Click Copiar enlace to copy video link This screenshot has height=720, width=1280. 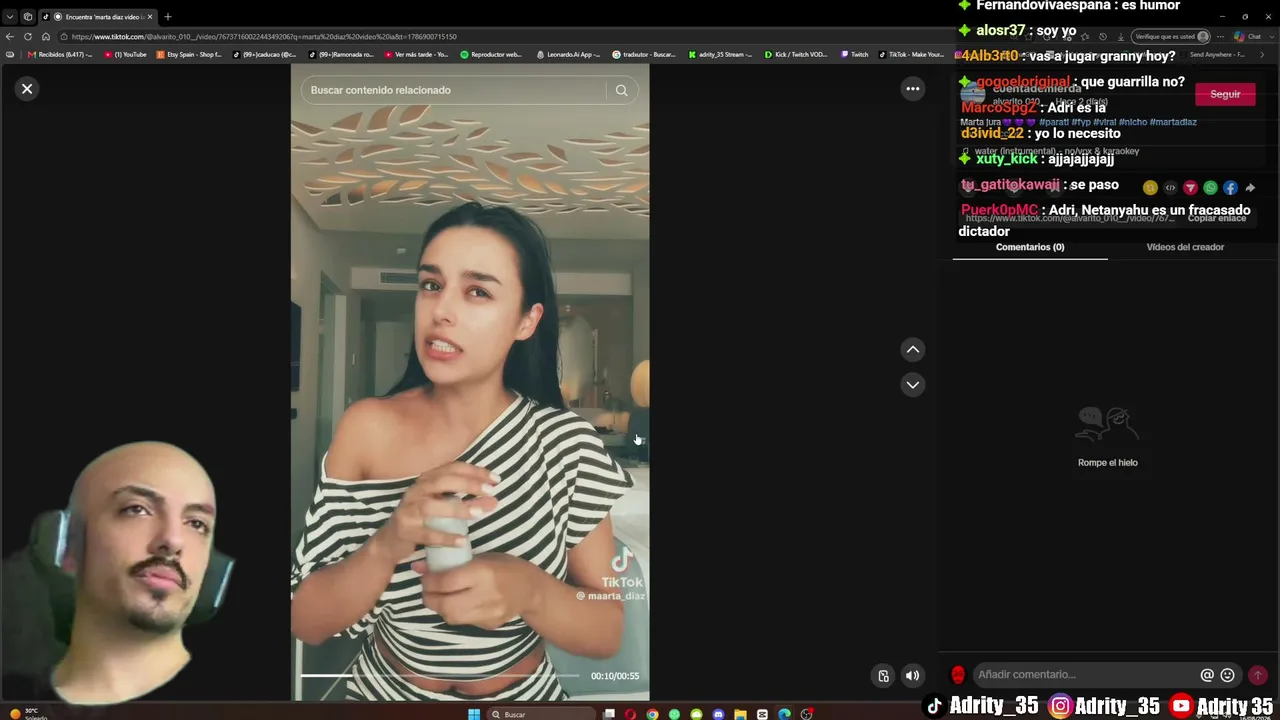pos(1217,218)
